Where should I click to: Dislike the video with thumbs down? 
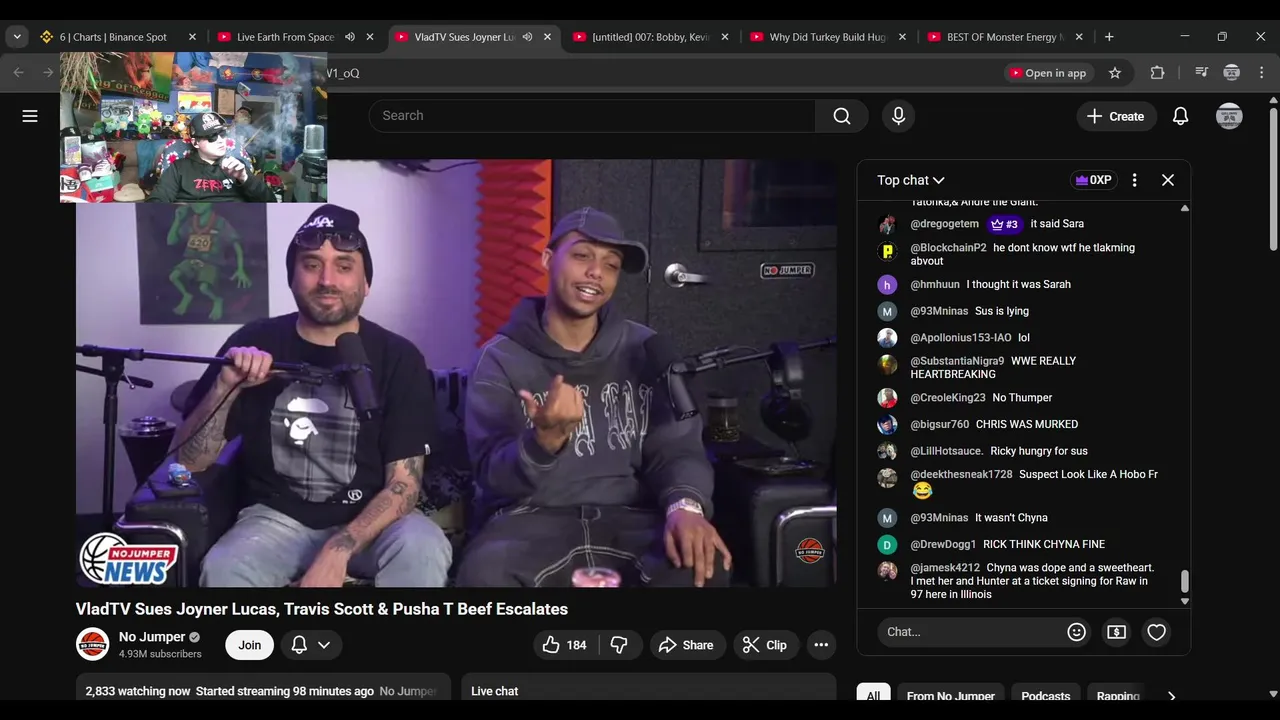[619, 645]
